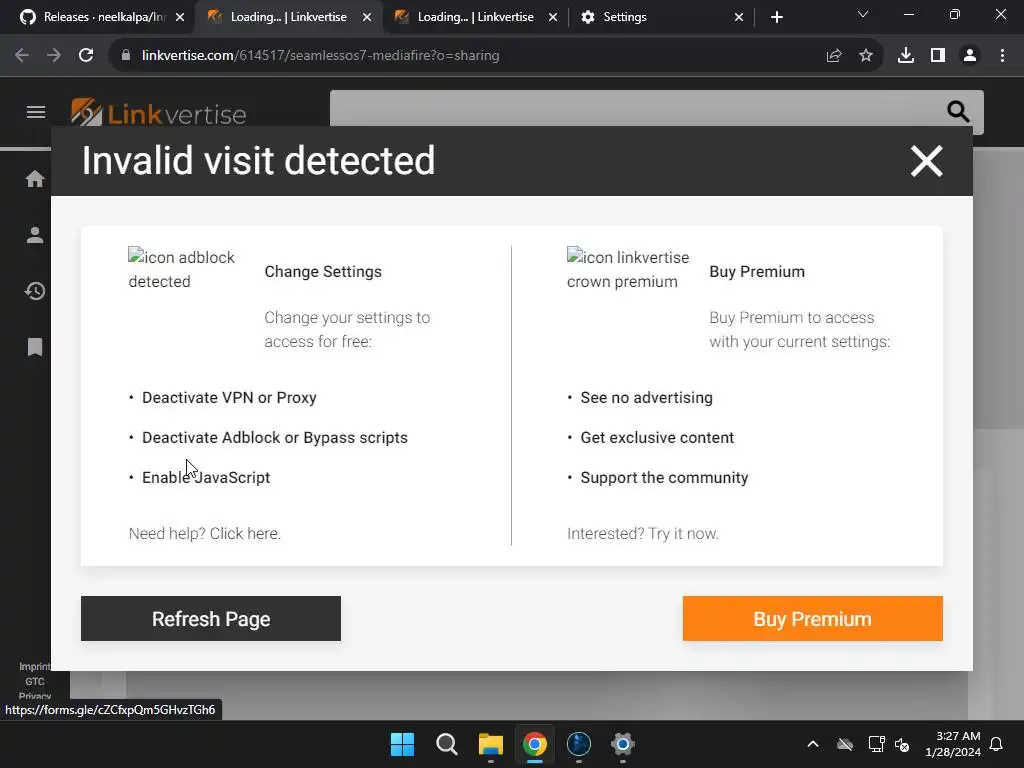Open the Settings gear taskbar icon
The height and width of the screenshot is (768, 1024).
(x=622, y=744)
